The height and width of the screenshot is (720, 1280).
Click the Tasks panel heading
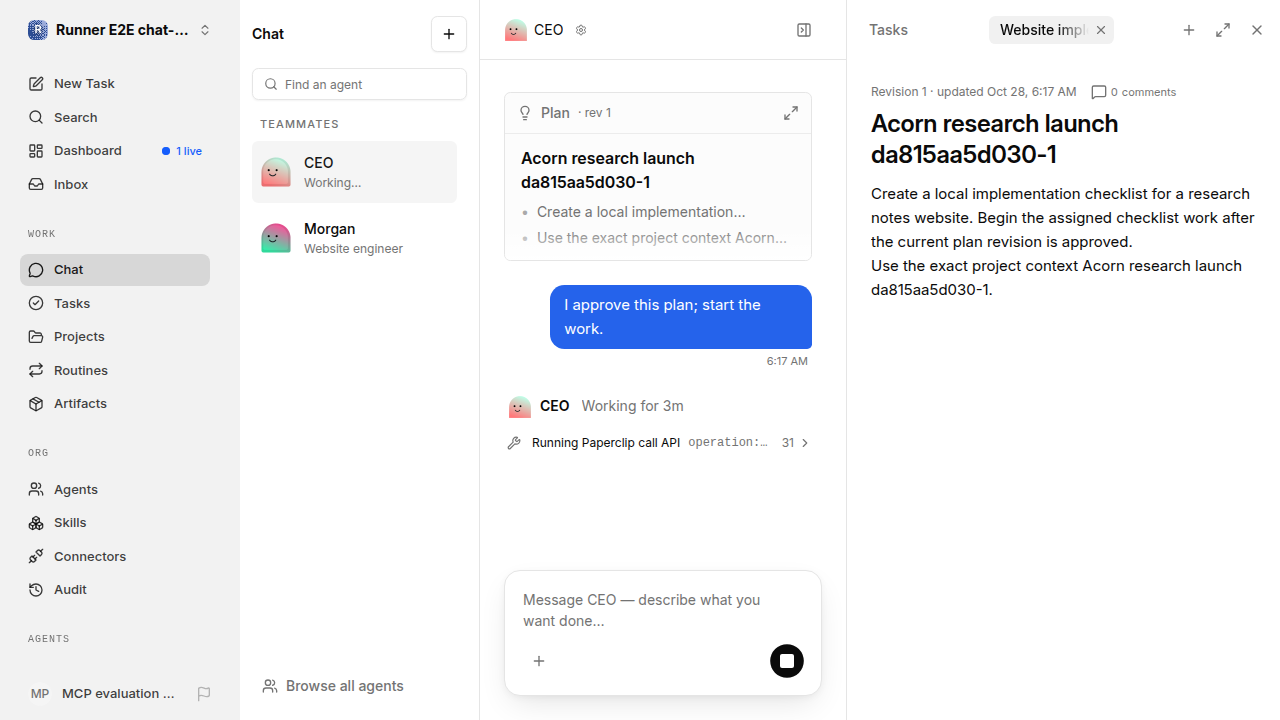(x=888, y=30)
